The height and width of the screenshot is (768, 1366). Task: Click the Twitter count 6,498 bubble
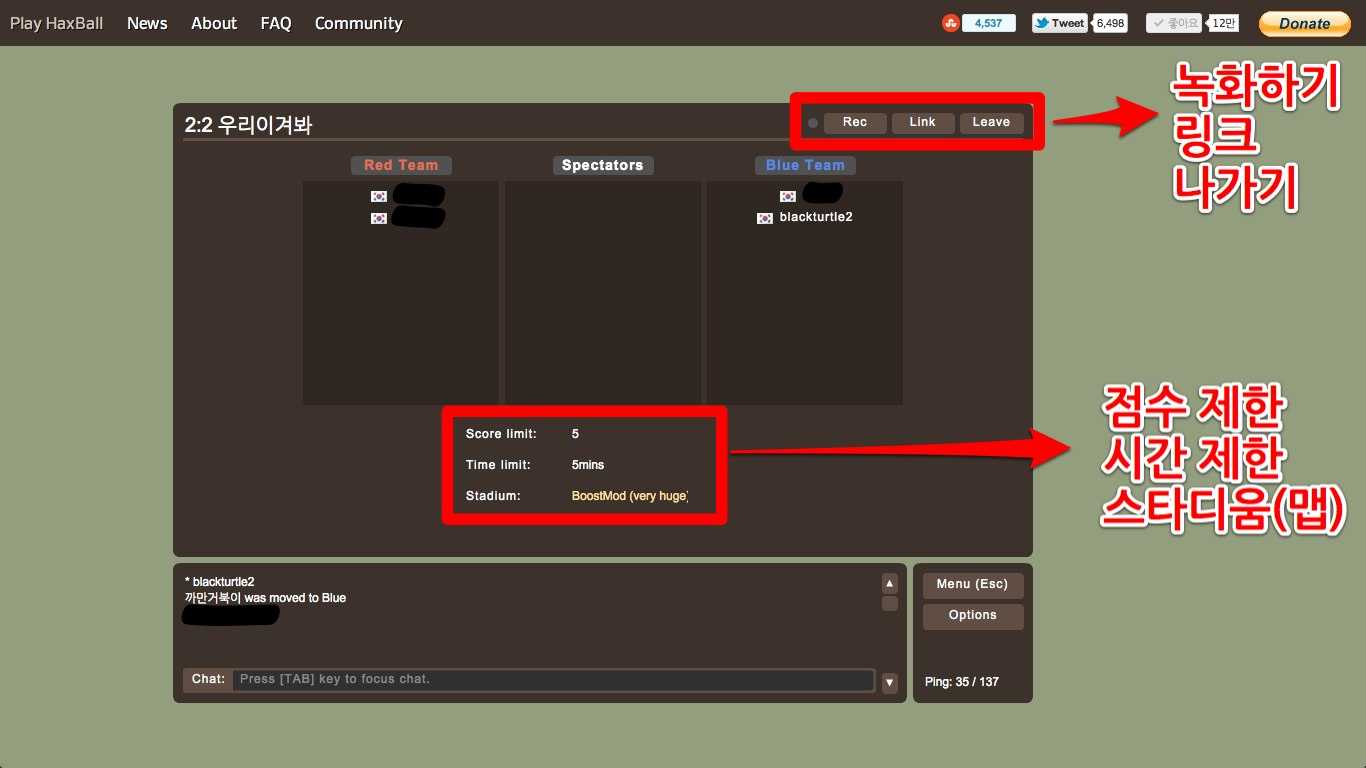coord(1110,23)
